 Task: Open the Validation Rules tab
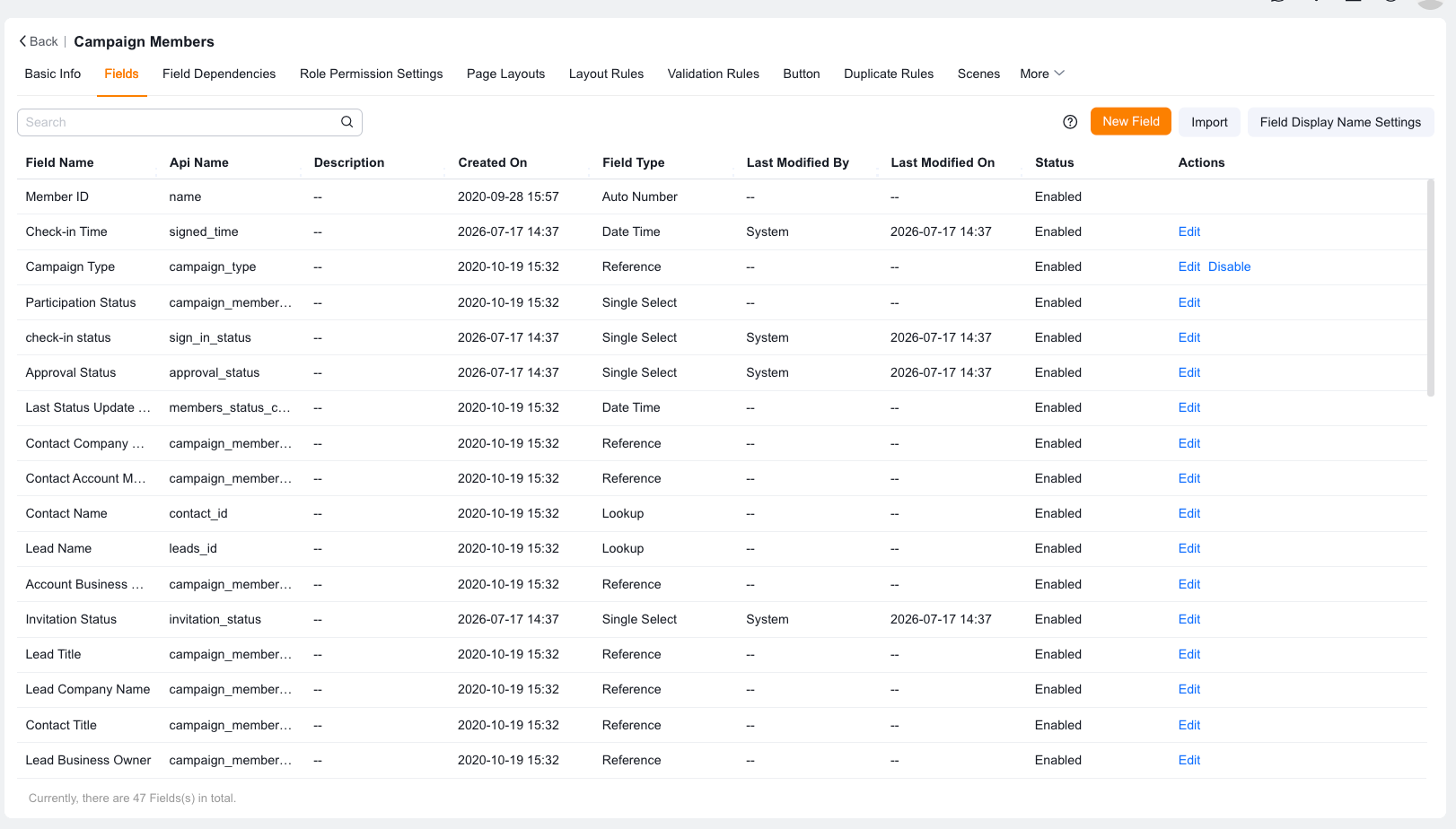pyautogui.click(x=713, y=74)
